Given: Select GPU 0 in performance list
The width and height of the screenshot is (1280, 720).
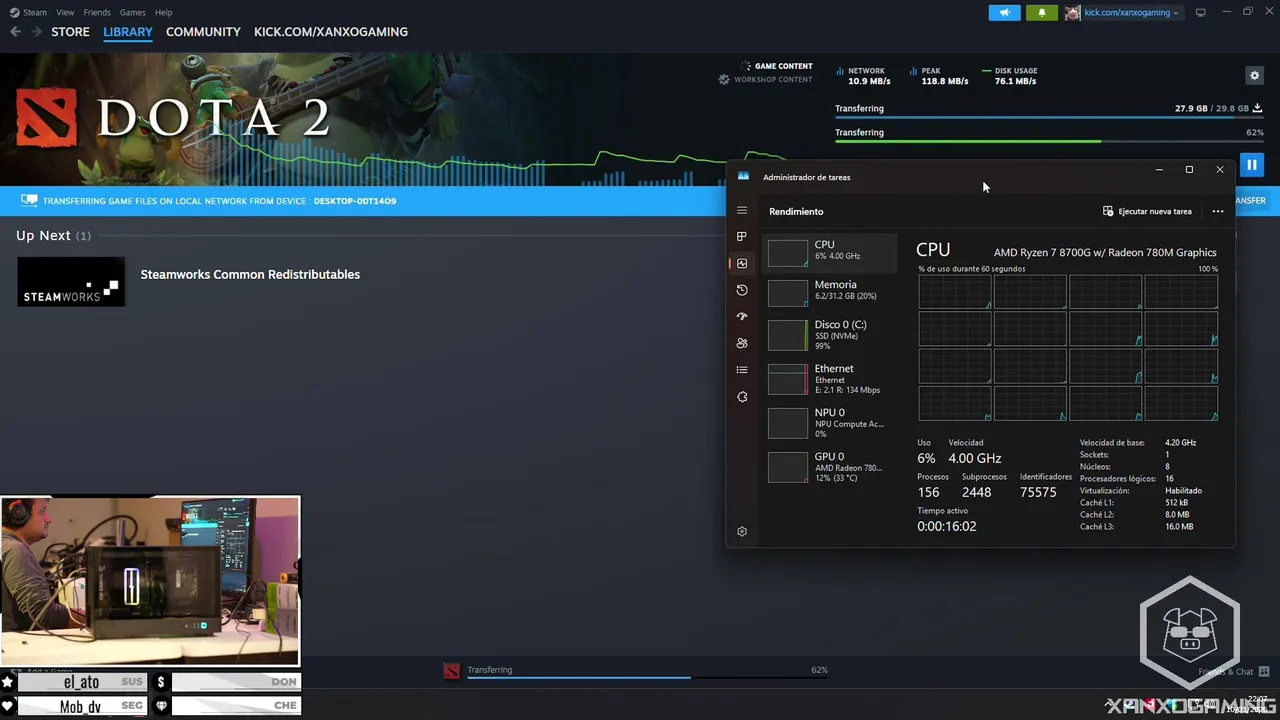Looking at the screenshot, I should tap(830, 467).
